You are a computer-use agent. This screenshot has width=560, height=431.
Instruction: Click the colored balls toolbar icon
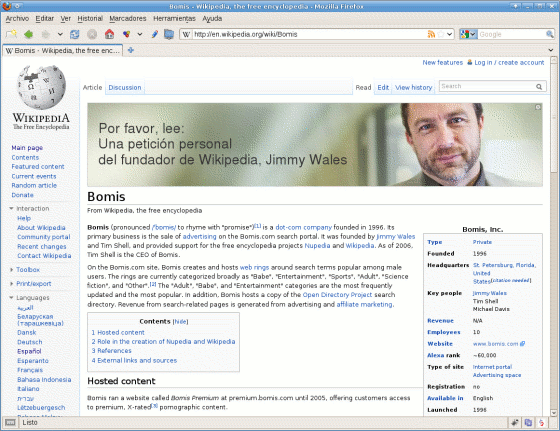126,34
